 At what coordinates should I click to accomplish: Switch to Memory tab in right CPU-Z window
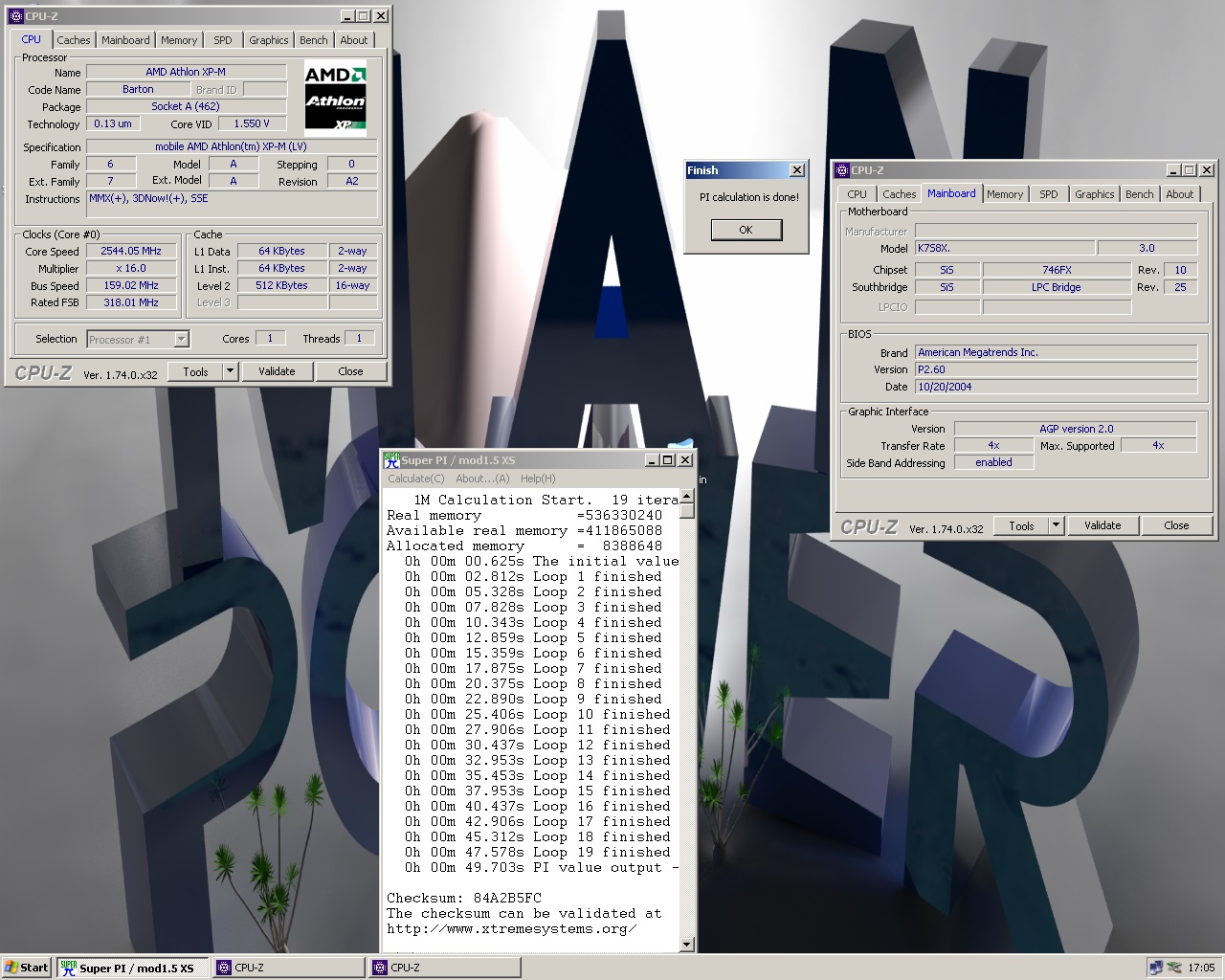[1005, 194]
